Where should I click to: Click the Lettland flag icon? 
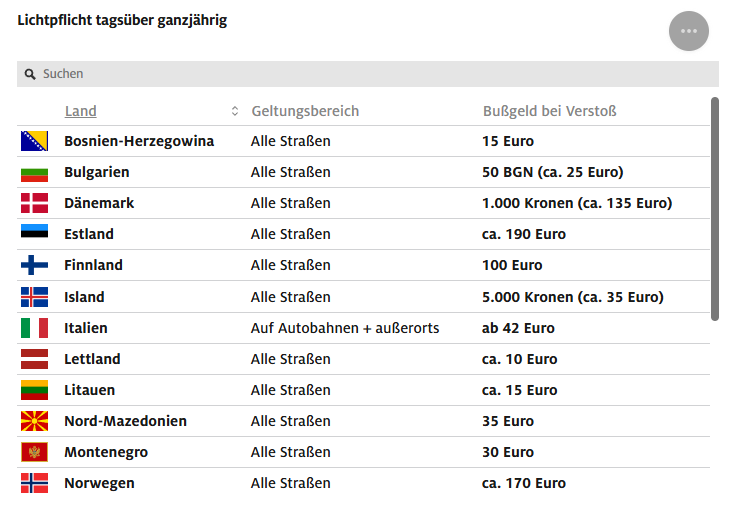[34, 359]
